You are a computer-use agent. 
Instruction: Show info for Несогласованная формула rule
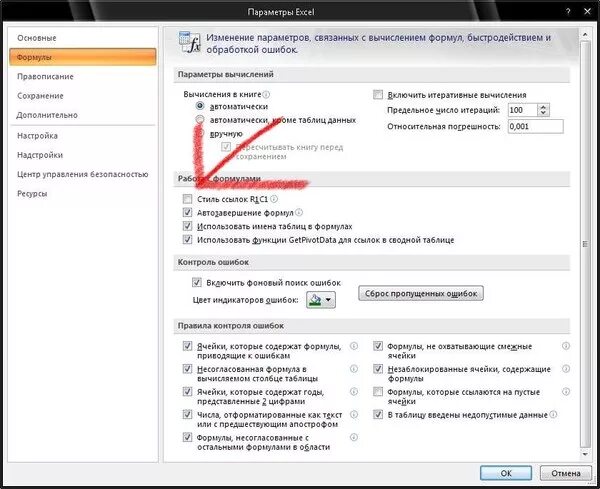354,368
